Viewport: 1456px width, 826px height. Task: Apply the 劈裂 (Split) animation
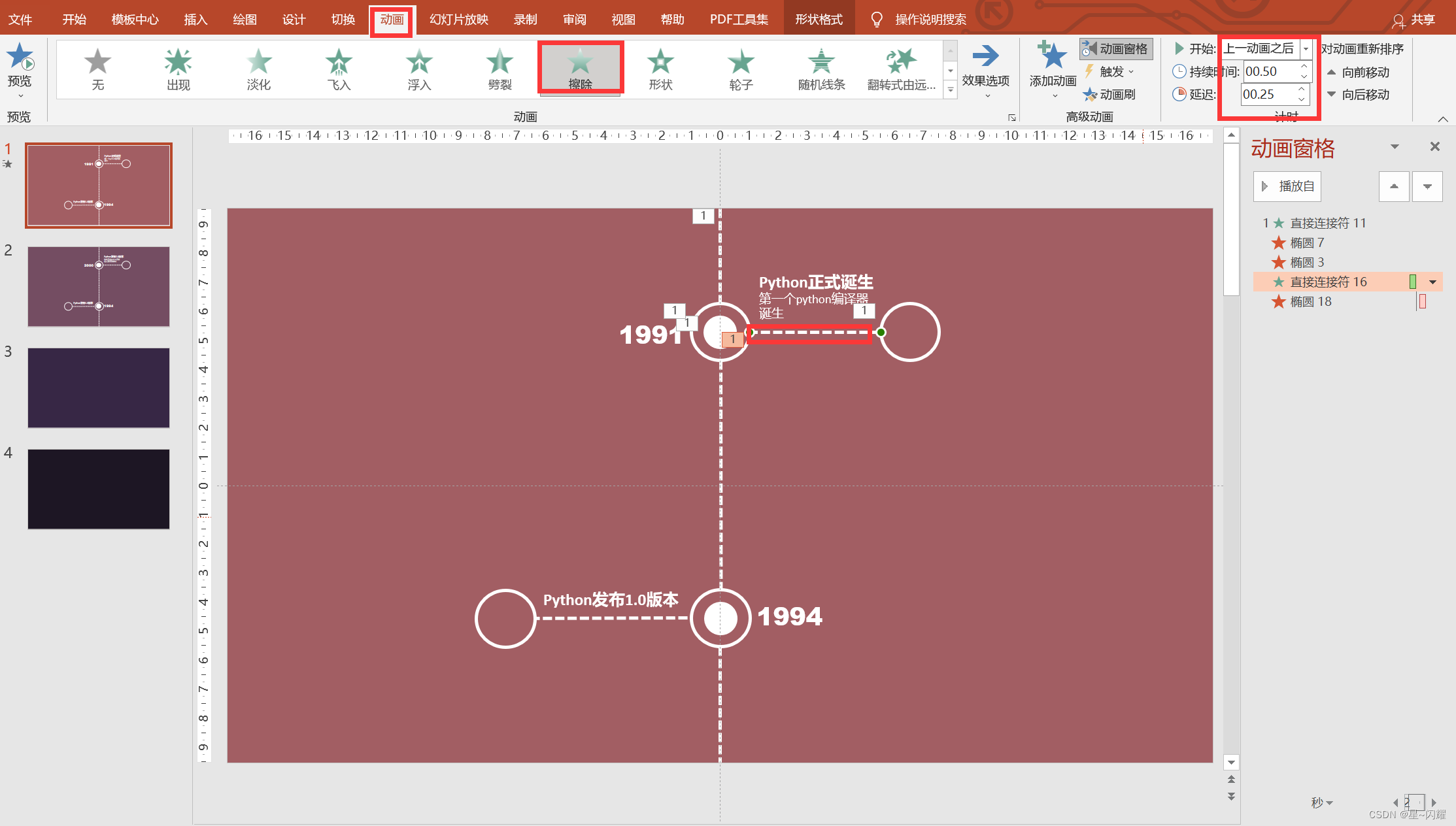click(499, 69)
